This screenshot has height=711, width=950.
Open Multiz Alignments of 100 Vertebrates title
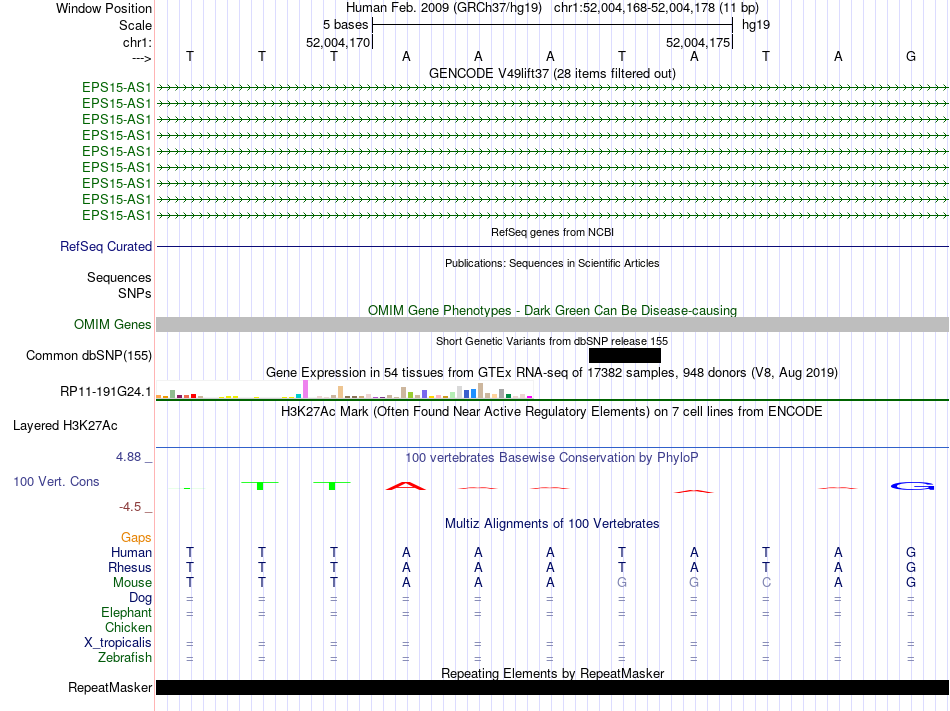[x=552, y=523]
